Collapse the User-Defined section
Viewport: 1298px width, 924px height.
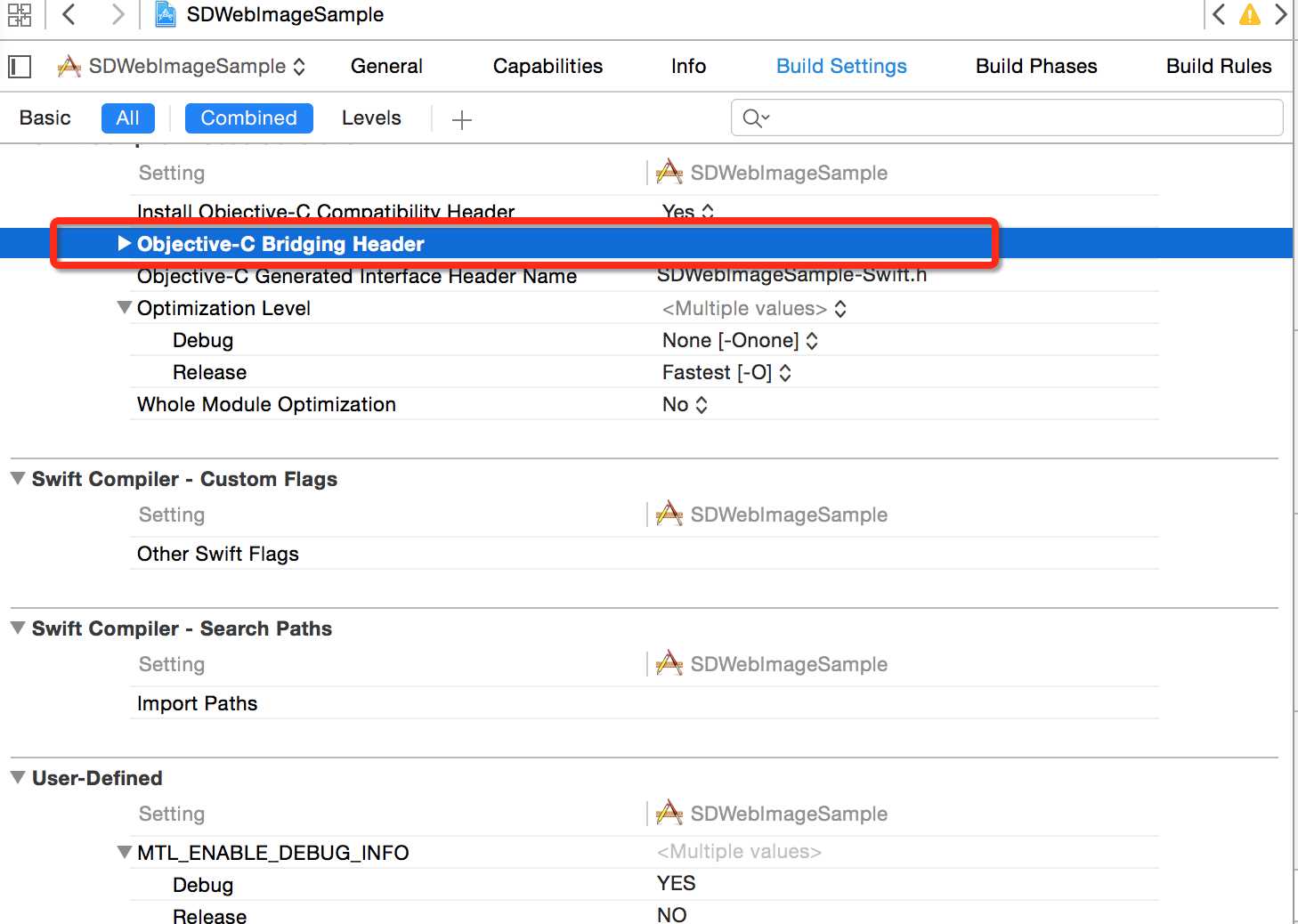[x=18, y=778]
